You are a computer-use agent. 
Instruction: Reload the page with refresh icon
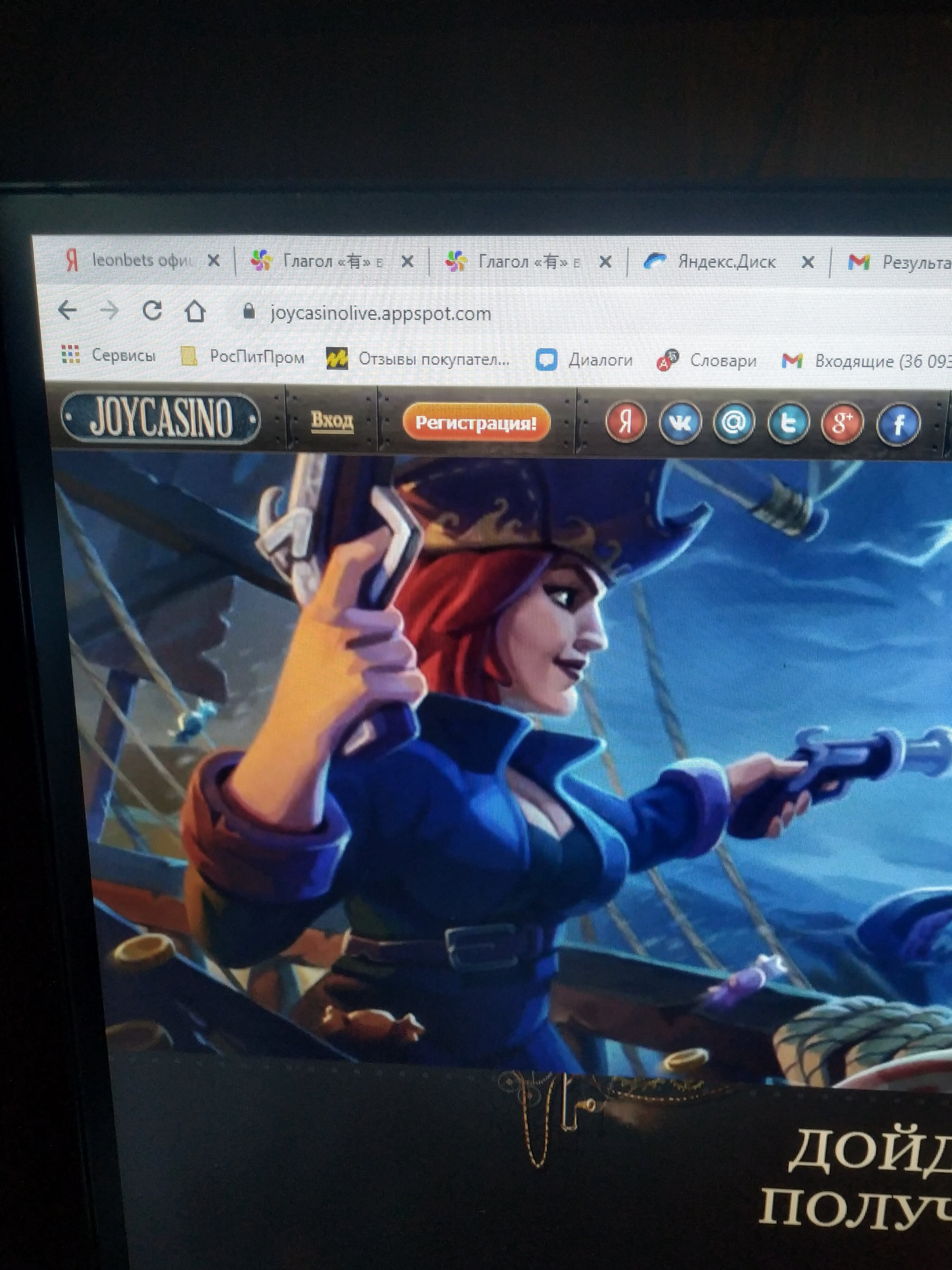pyautogui.click(x=152, y=311)
